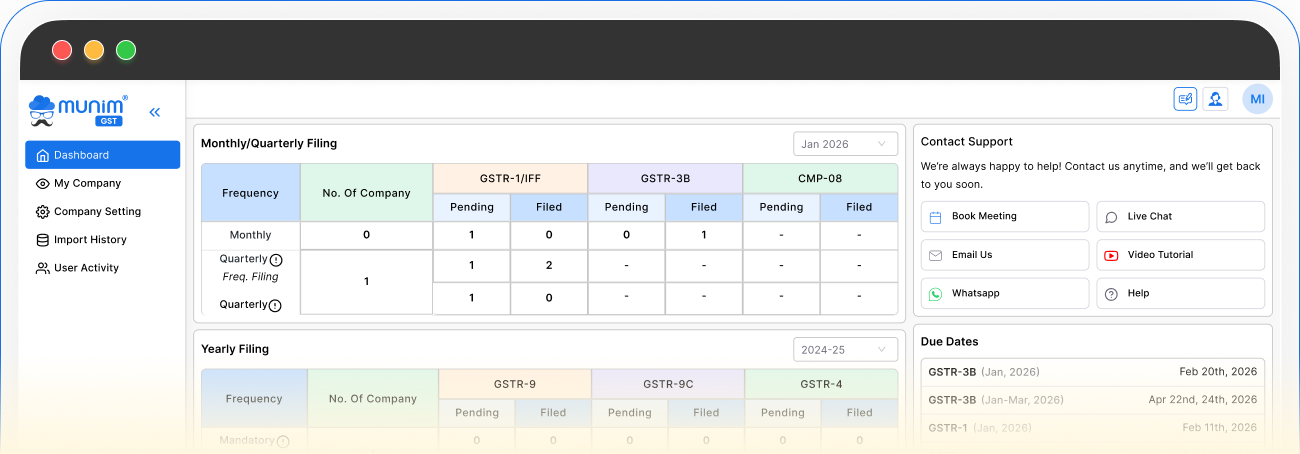The height and width of the screenshot is (454, 1300).
Task: Click the GSTR-9C column header
Action: (x=668, y=384)
